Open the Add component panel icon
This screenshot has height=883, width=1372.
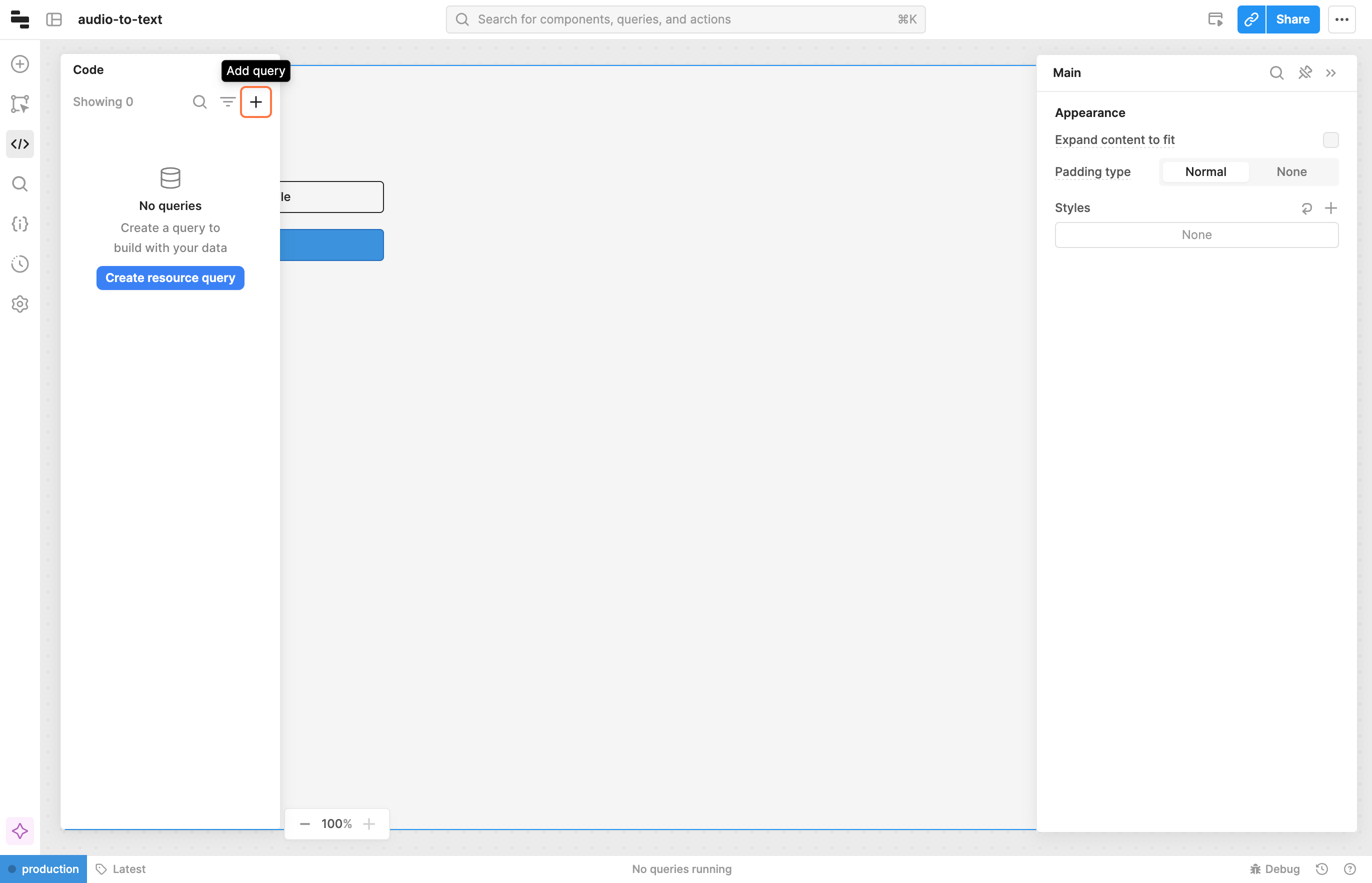tap(20, 63)
